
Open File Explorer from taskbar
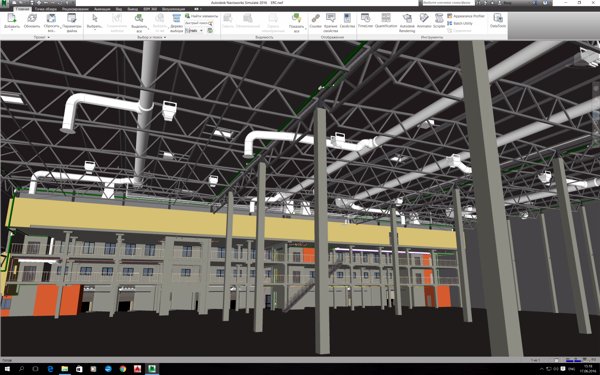coord(65,369)
